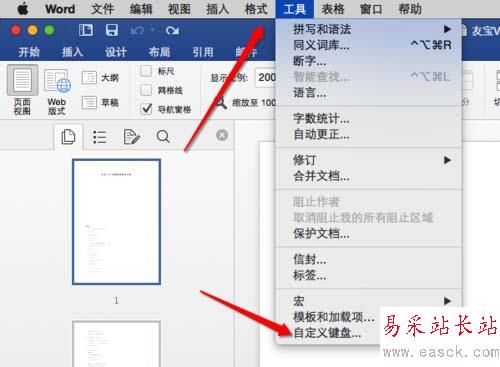The image size is (500, 367).
Task: Switch to the Design (设计) ribbon tab
Action: click(x=116, y=52)
